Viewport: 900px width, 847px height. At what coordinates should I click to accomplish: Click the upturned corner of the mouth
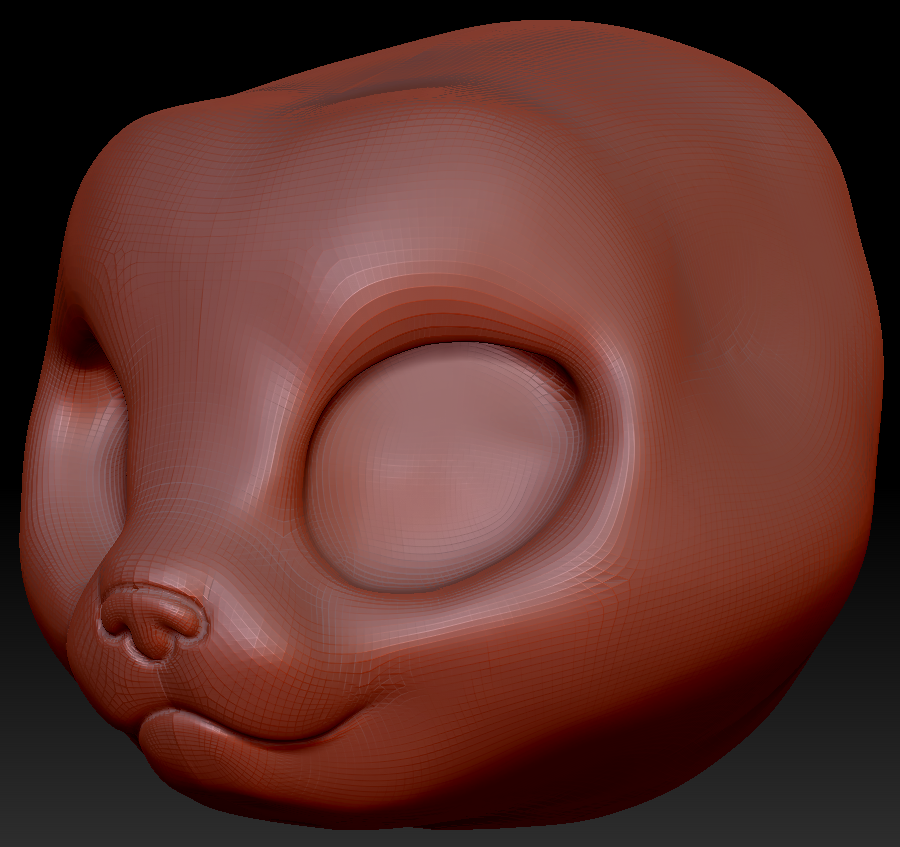point(385,690)
